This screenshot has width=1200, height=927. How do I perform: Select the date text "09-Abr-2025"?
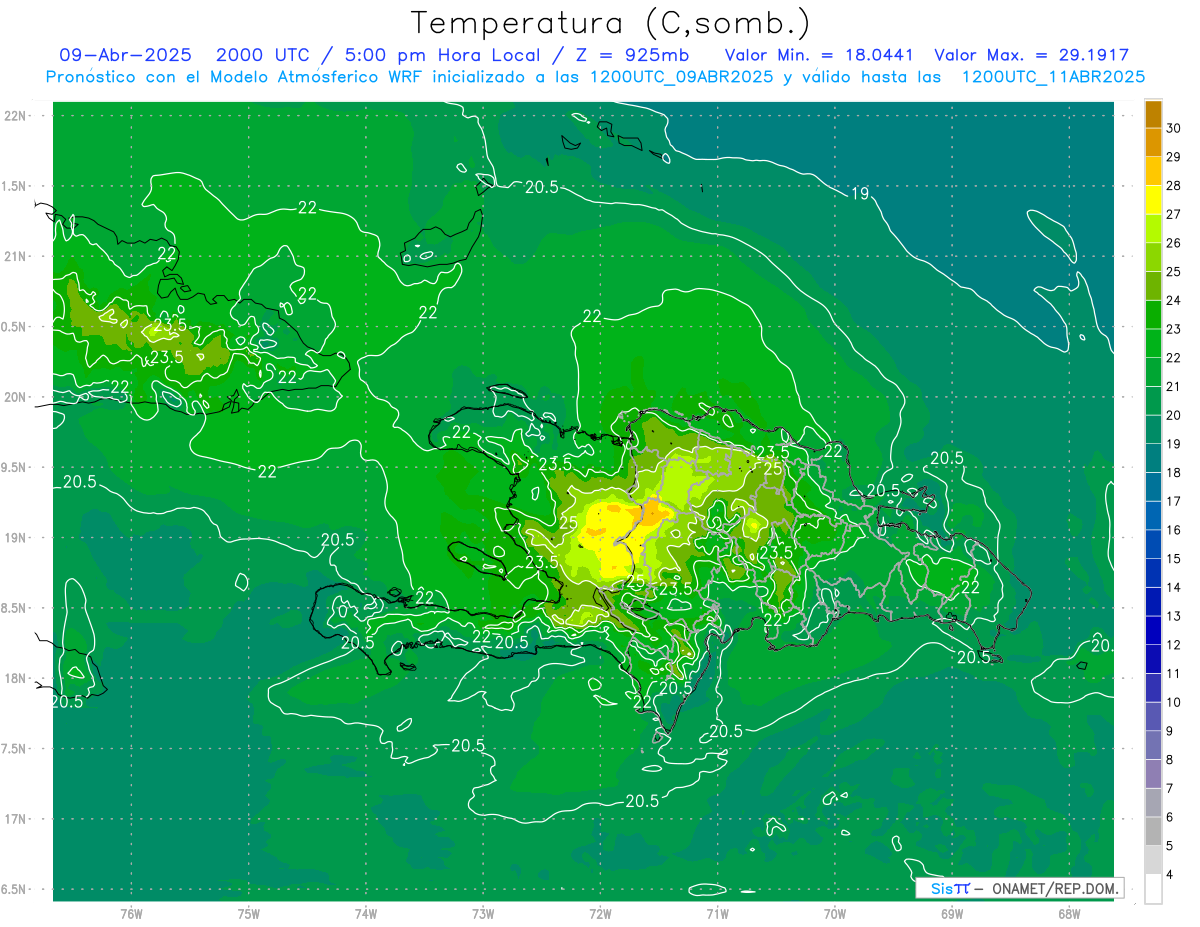tap(125, 55)
